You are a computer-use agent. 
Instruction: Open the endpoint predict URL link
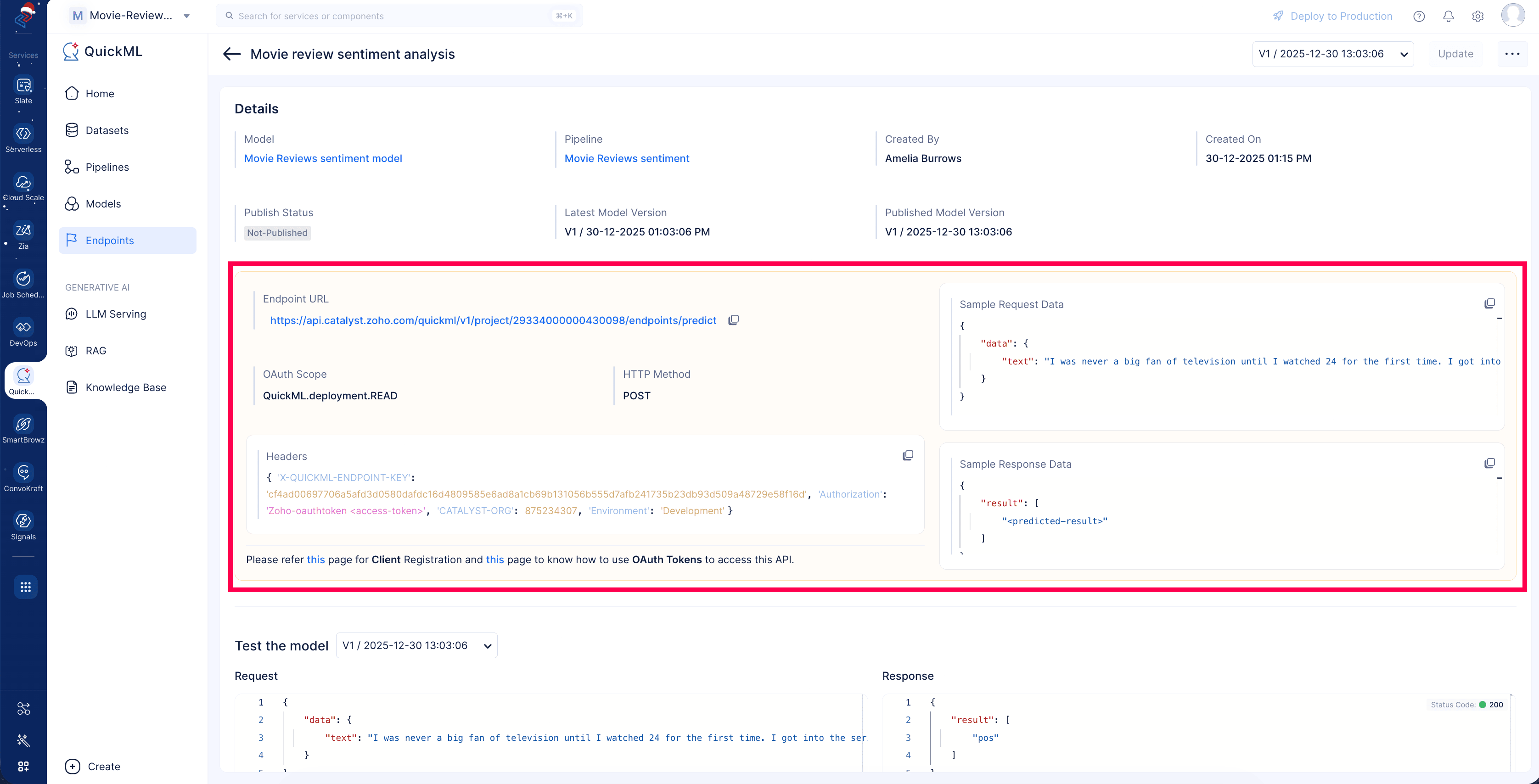point(493,321)
